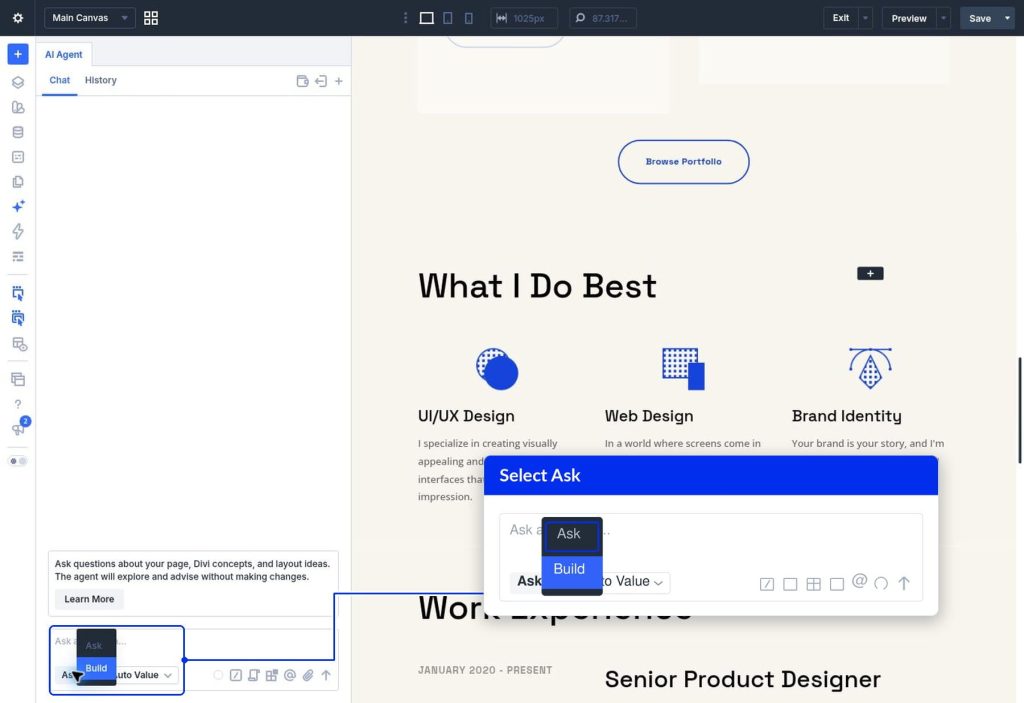The image size is (1024, 703).
Task: Open the Layers panel icon
Action: click(x=18, y=82)
